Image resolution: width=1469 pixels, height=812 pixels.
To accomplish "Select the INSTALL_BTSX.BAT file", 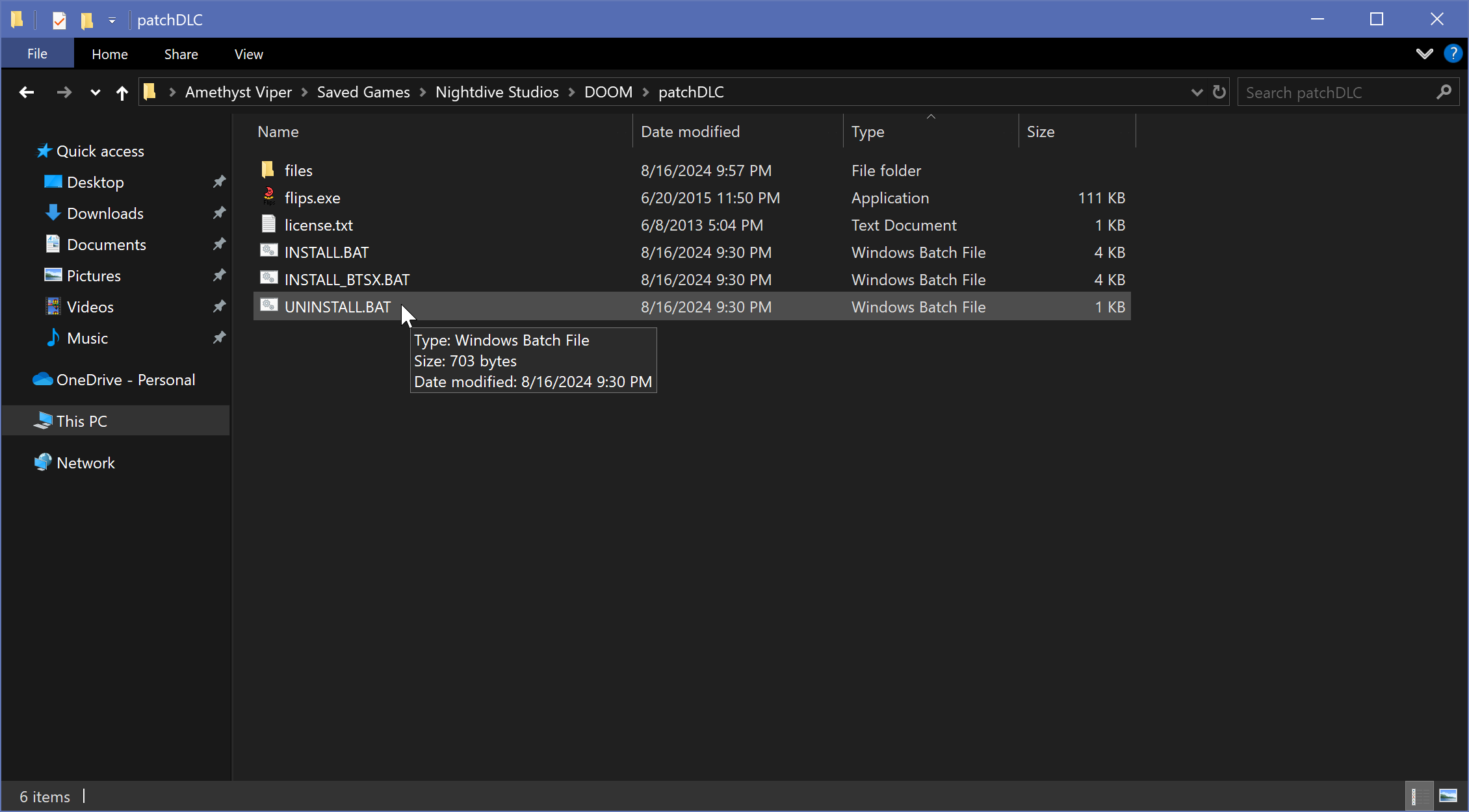I will tap(346, 279).
